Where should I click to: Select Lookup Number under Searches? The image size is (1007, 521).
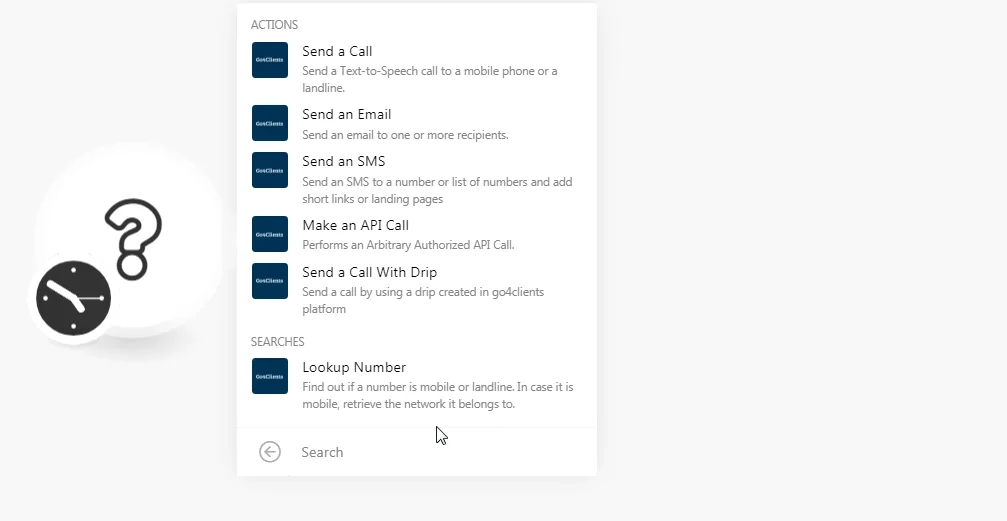417,385
